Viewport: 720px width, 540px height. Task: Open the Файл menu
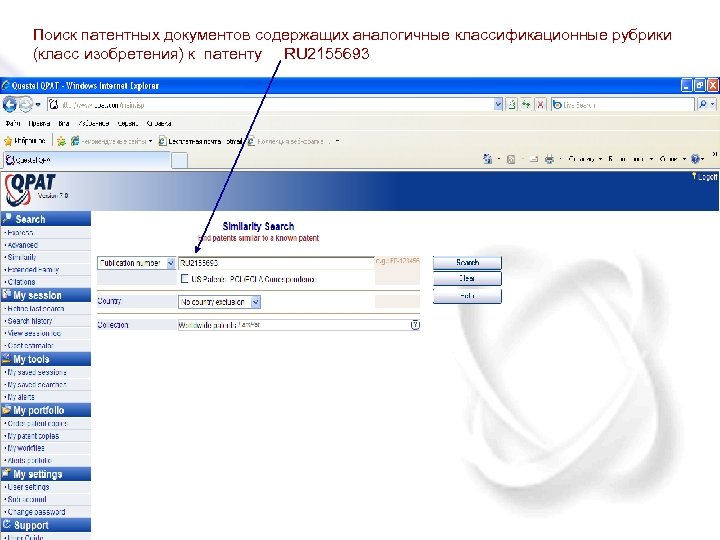point(13,124)
